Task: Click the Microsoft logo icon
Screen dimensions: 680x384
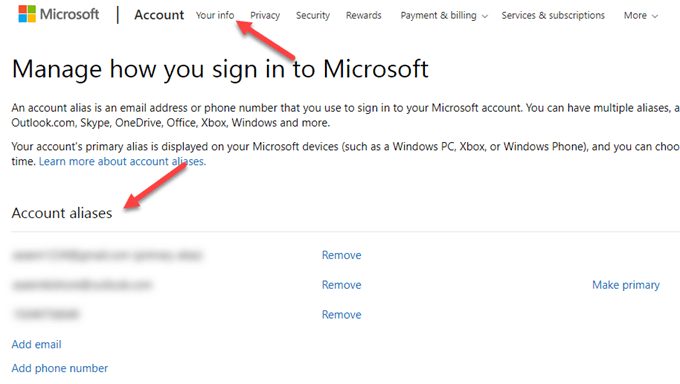Action: [27, 14]
